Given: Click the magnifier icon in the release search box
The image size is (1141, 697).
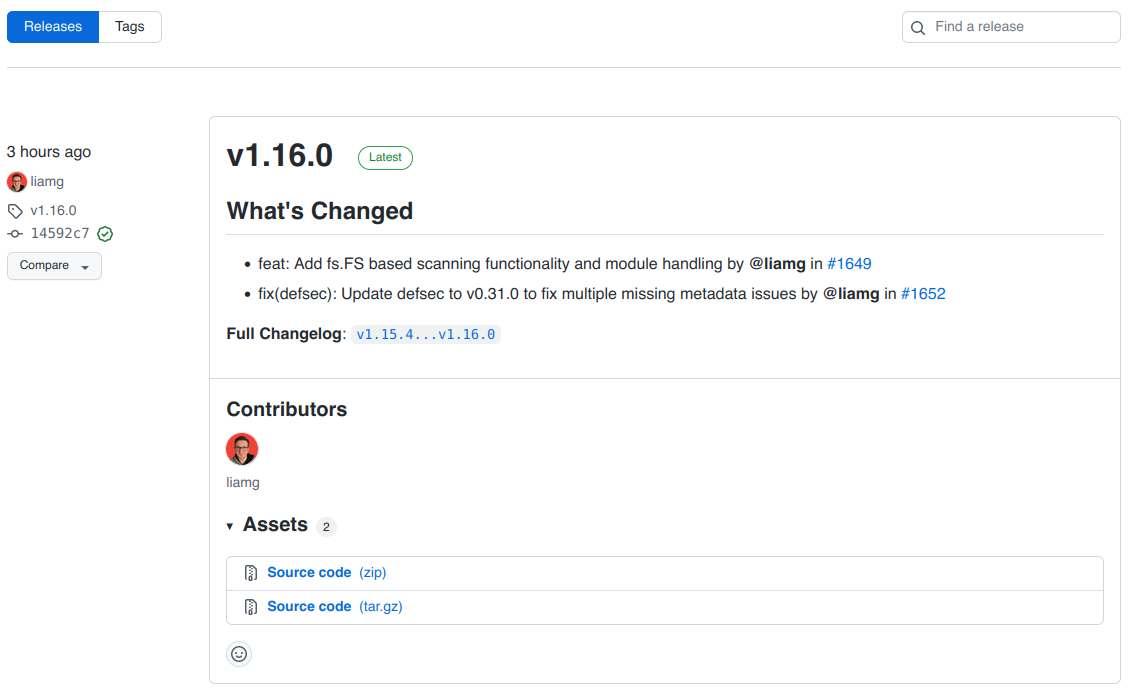Looking at the screenshot, I should click(918, 27).
